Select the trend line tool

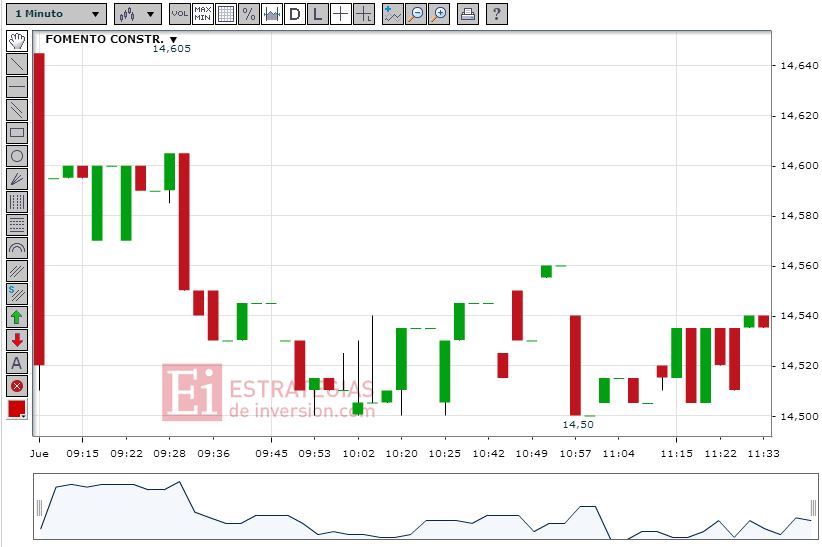click(17, 63)
